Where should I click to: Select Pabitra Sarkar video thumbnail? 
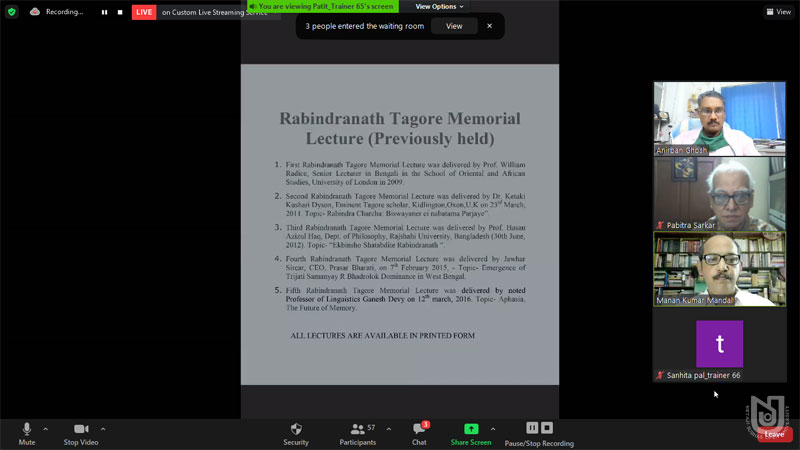(x=719, y=194)
